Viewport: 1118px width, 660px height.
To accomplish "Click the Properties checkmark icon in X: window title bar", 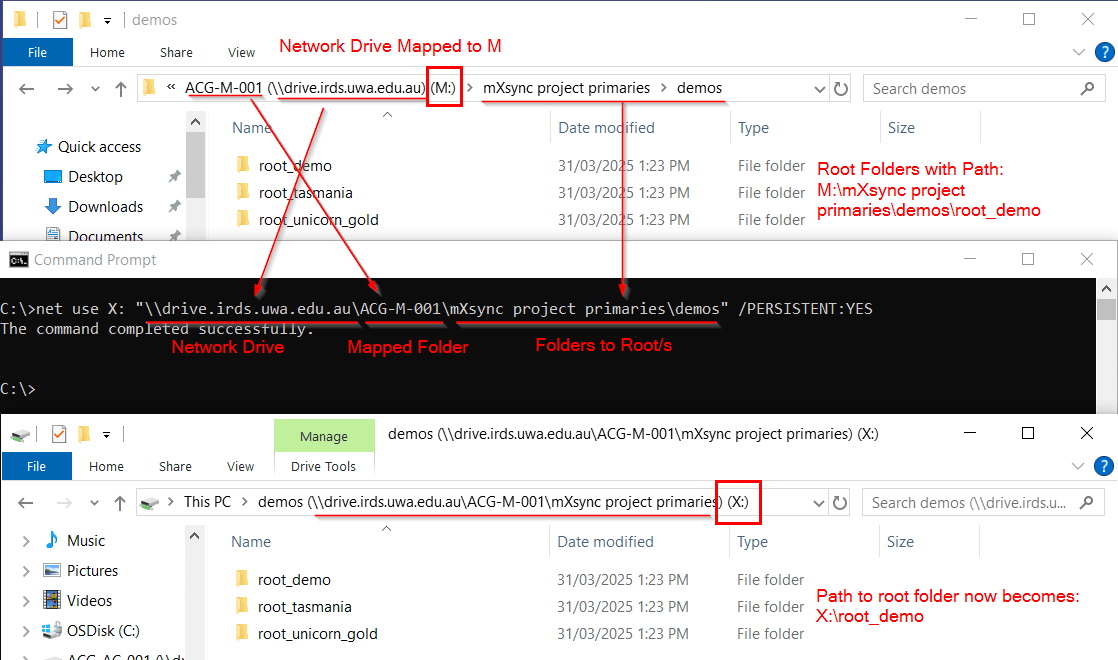I will pos(58,434).
